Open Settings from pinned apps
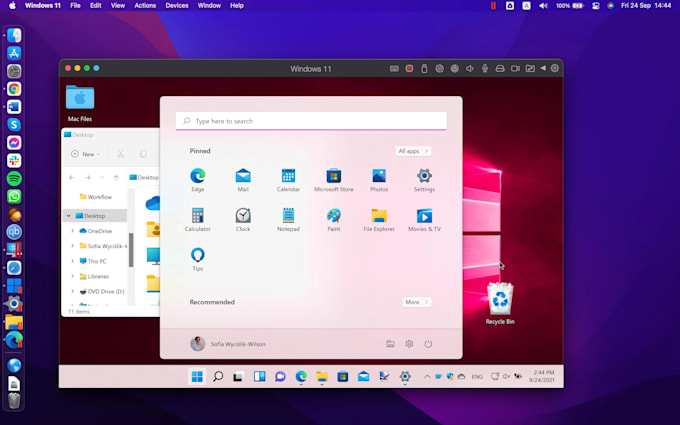This screenshot has height=425, width=680. click(424, 180)
